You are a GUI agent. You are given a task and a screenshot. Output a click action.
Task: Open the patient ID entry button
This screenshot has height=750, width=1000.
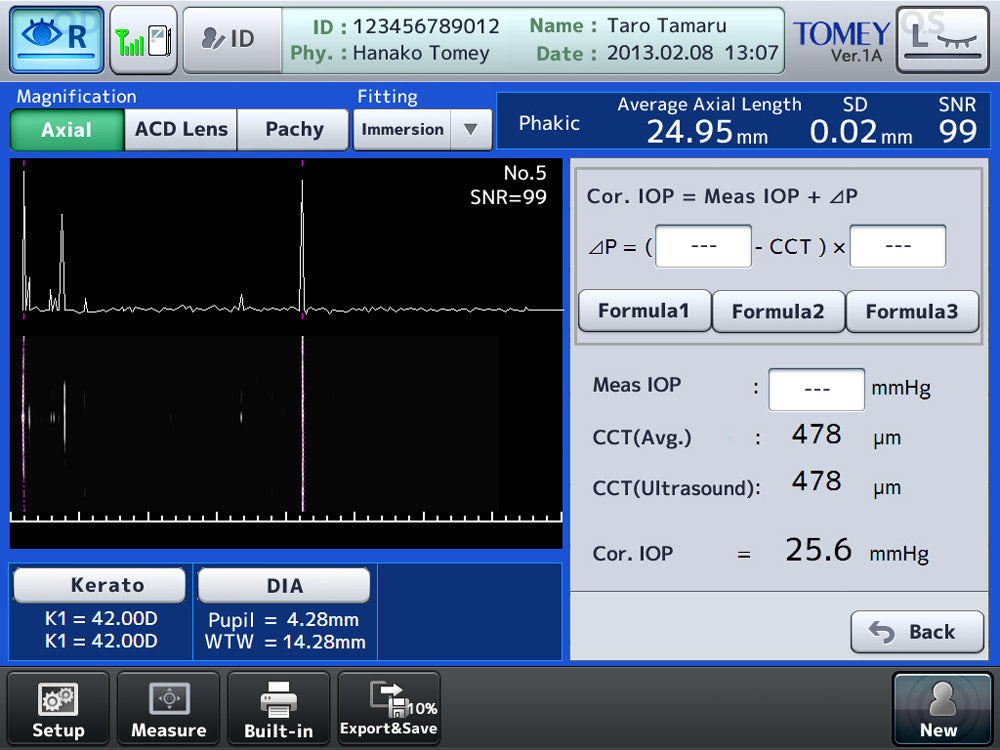click(x=232, y=40)
